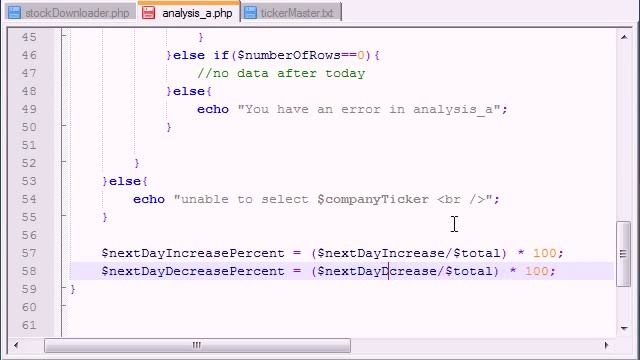This screenshot has width=640, height=360.
Task: Click the number 100 on line 58
Action: [536, 271]
